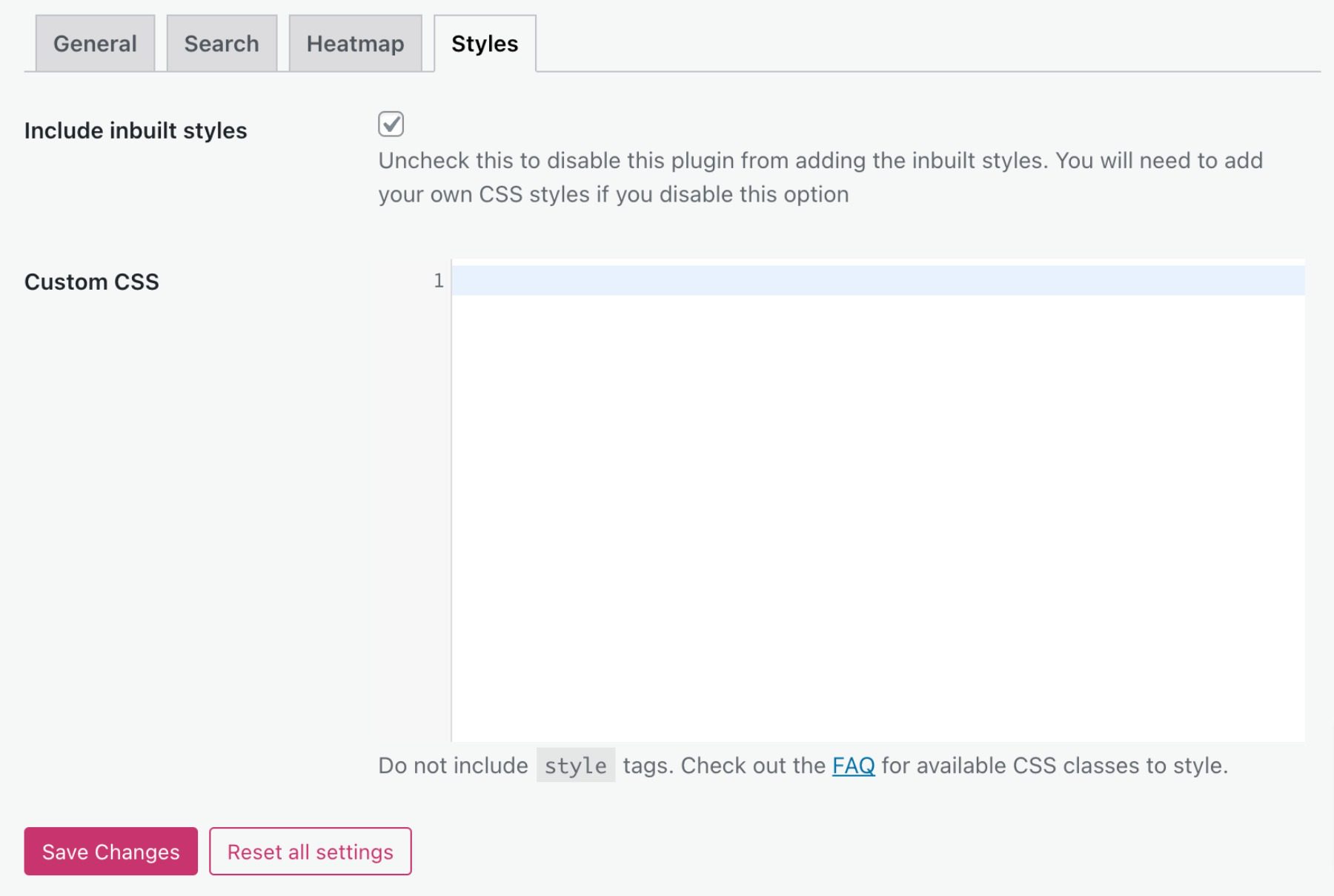Toggle the checkbox next to Include inbuilt styles
Screen dimensions: 1334x896
(x=391, y=125)
